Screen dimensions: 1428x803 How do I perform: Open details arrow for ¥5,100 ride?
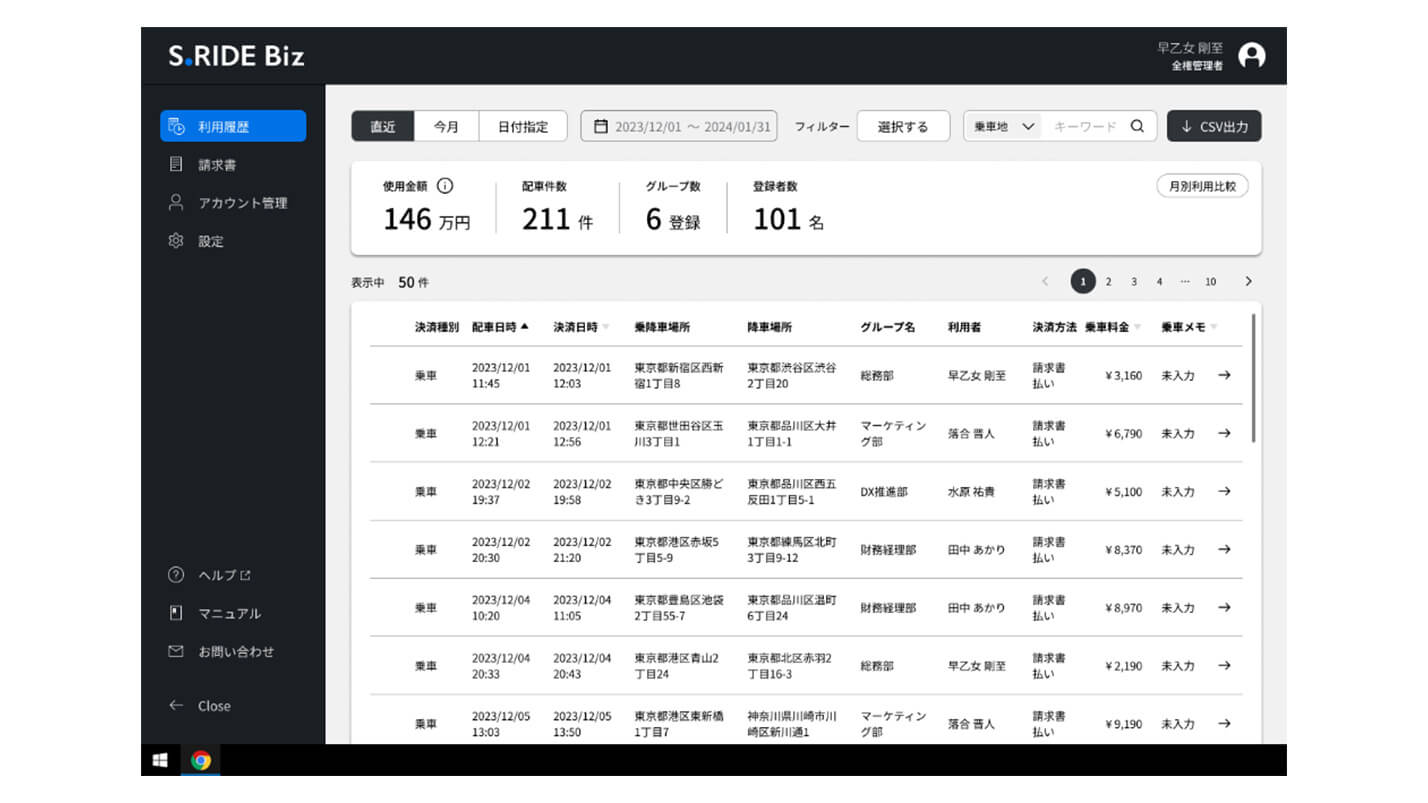1224,491
